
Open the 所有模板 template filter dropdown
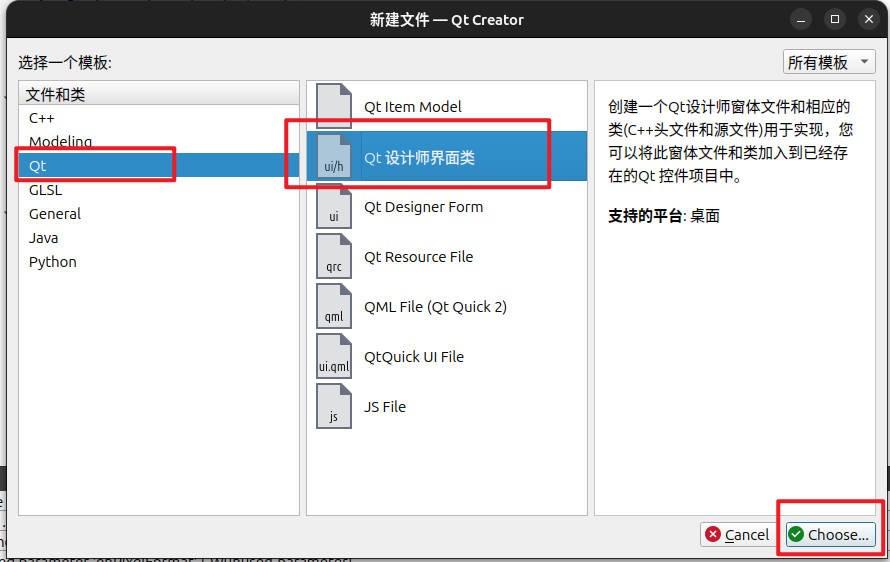829,62
